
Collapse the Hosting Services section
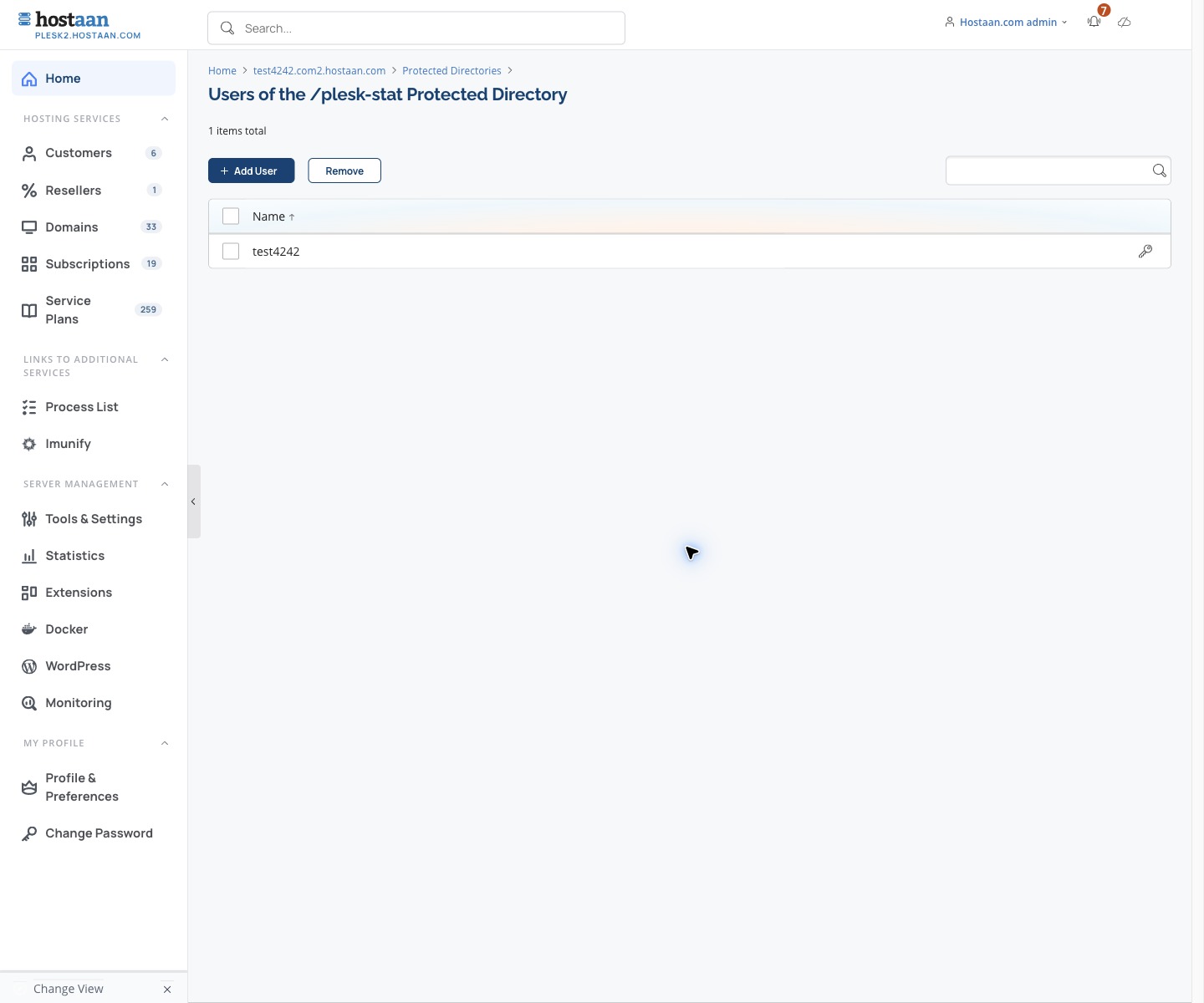pyautogui.click(x=165, y=119)
